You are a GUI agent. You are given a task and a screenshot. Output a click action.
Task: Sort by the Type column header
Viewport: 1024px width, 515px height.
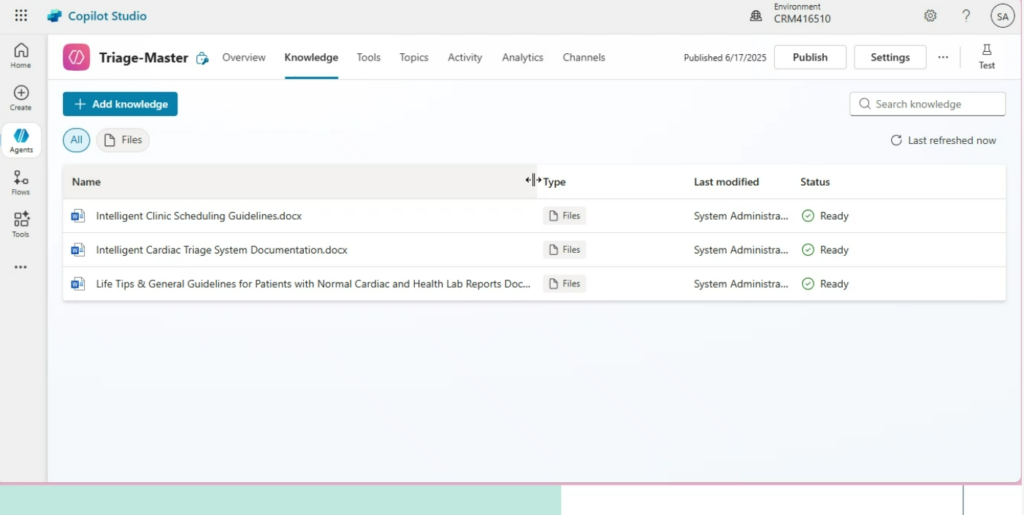coord(554,182)
